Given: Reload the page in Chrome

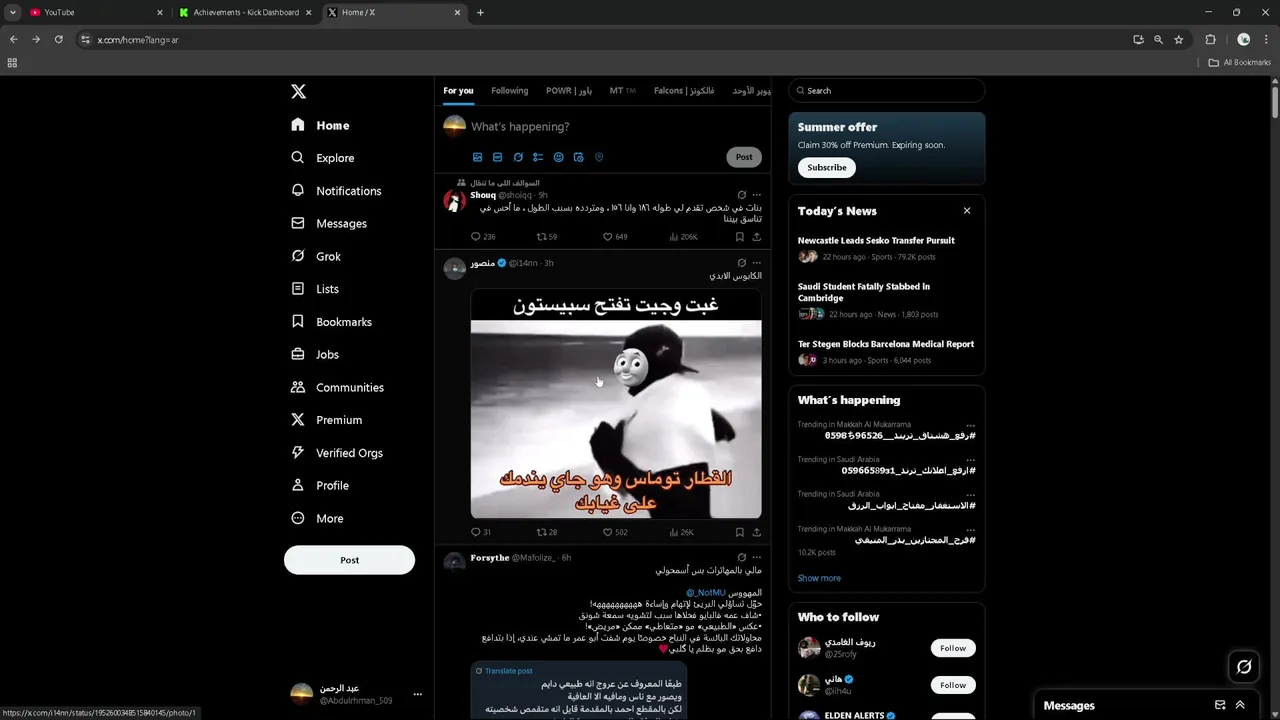Looking at the screenshot, I should (x=58, y=39).
